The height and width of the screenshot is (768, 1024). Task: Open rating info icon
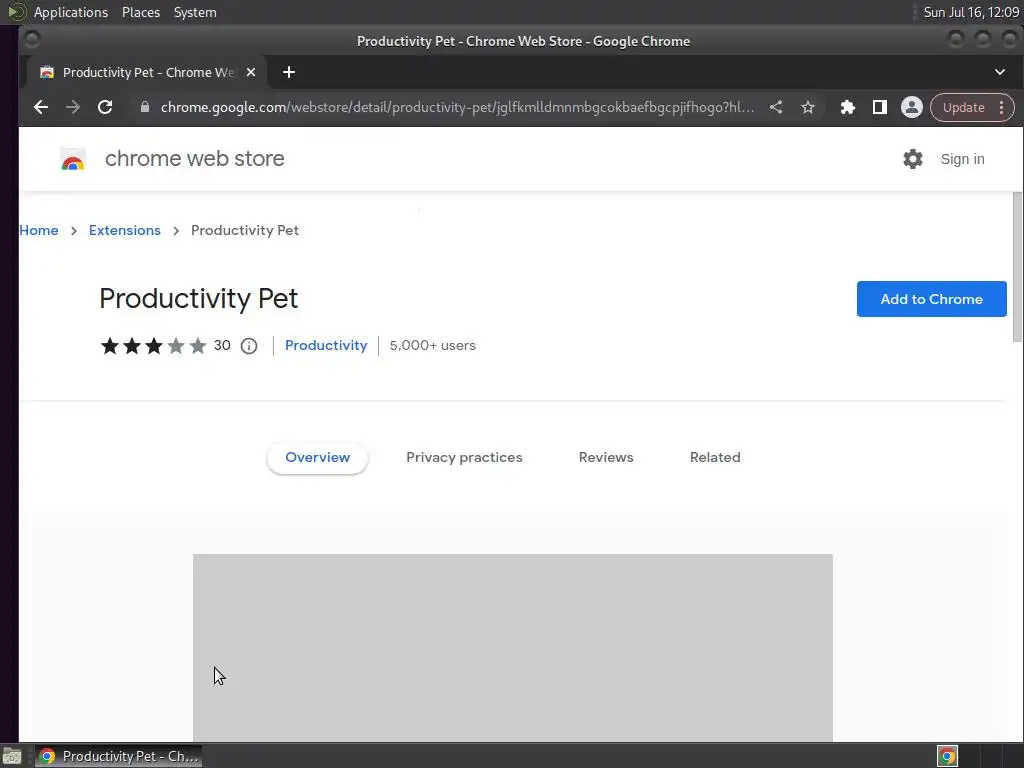click(x=249, y=346)
